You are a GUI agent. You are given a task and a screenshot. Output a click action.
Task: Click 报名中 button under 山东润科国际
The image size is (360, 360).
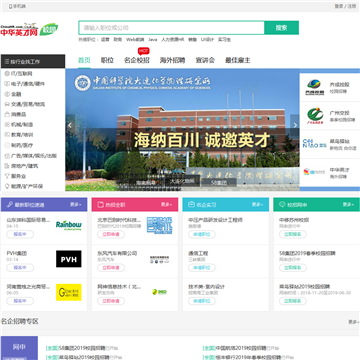(x=20, y=234)
